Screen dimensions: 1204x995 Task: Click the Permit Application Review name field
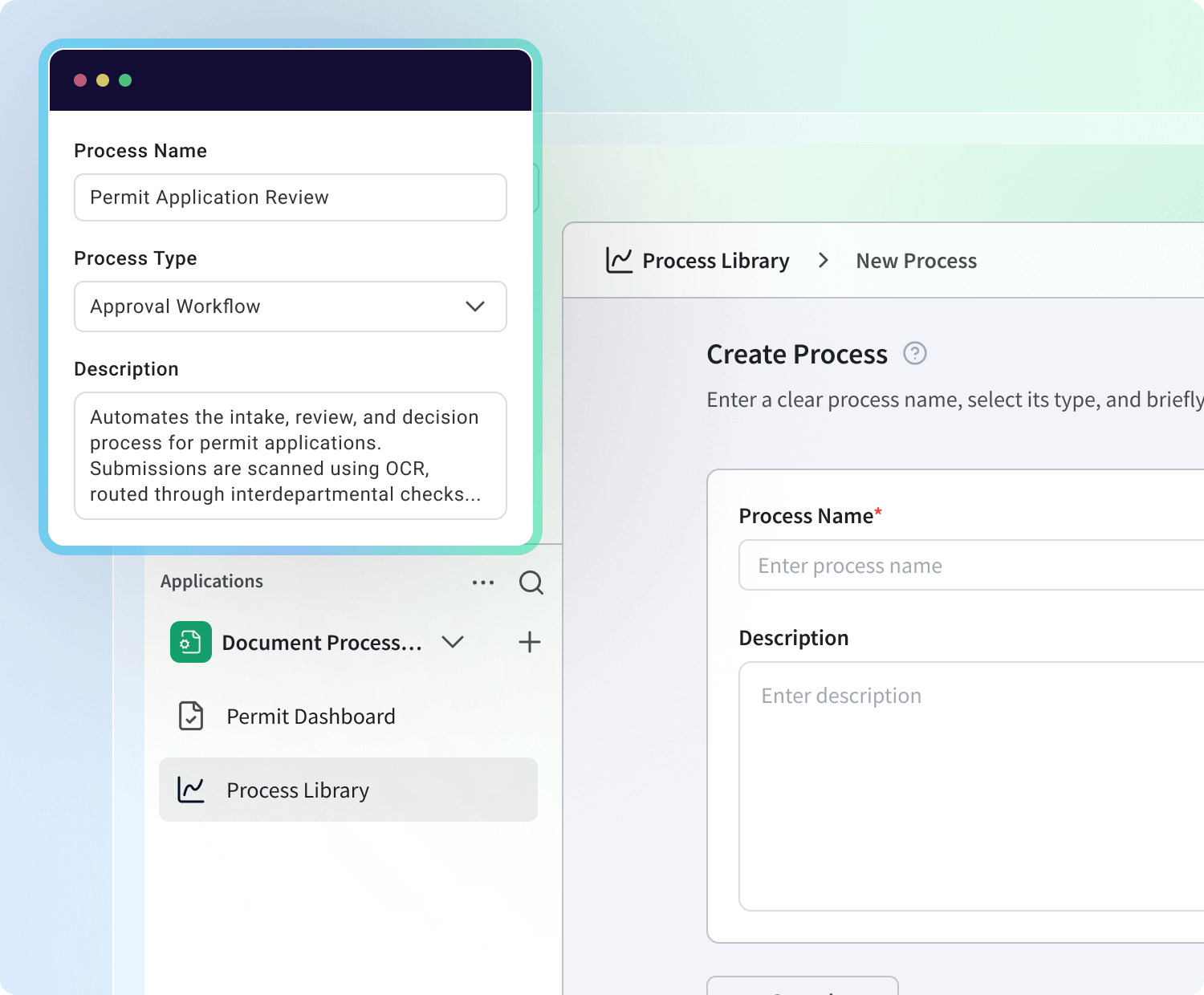click(x=290, y=197)
